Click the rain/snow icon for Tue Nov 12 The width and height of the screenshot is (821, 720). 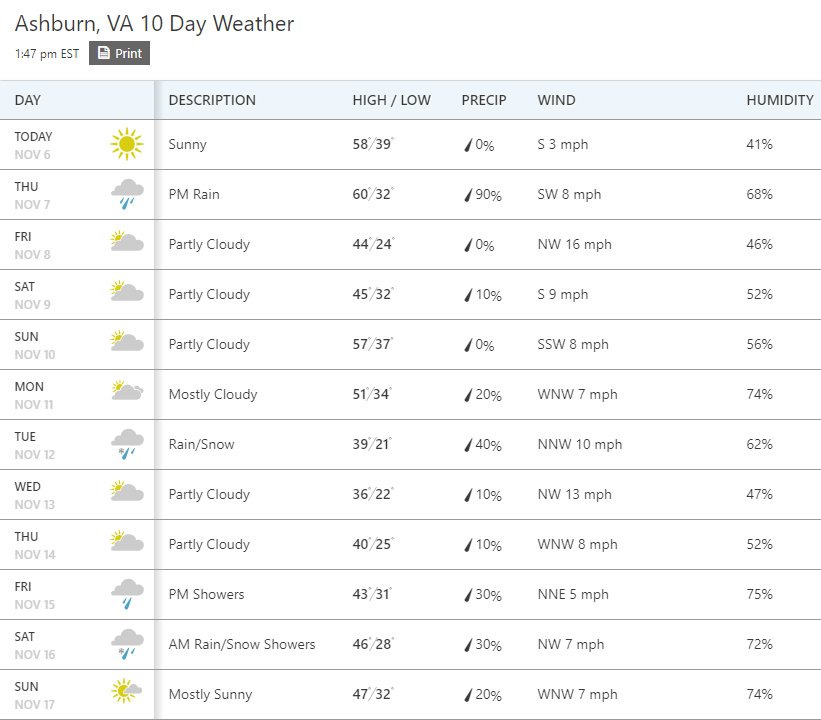coord(127,444)
